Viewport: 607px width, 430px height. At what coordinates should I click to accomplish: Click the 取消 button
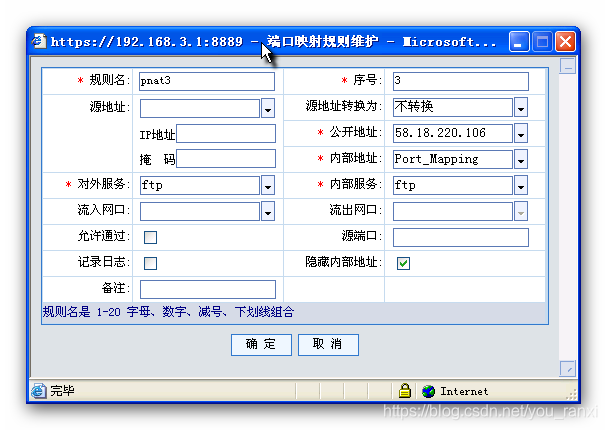328,344
